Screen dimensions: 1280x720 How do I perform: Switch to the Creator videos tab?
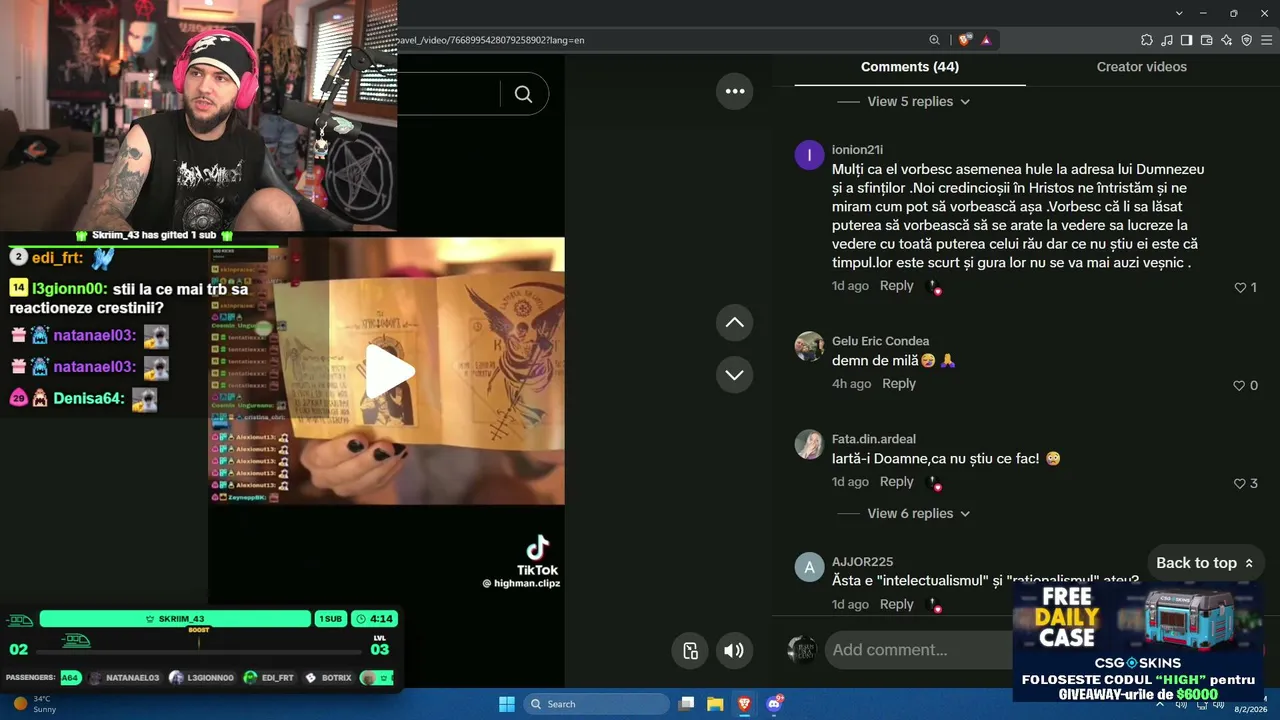pyautogui.click(x=1142, y=67)
